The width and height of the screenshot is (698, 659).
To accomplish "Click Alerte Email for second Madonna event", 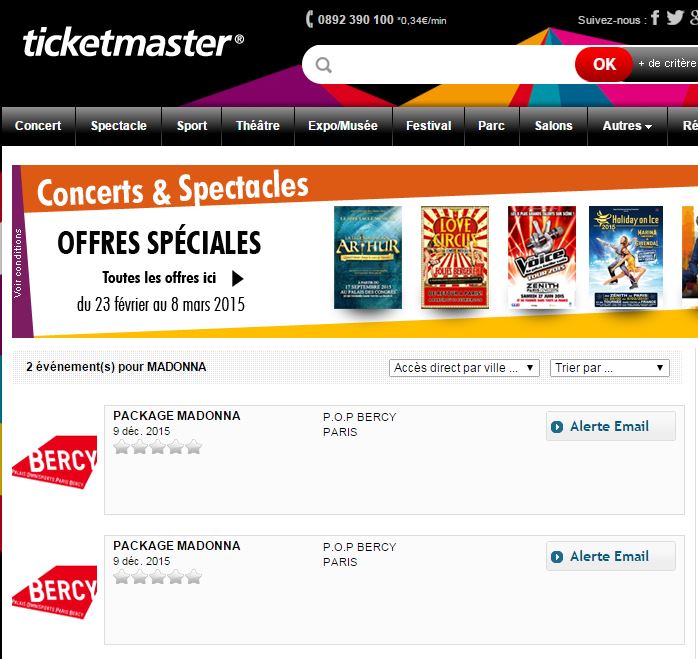I will click(610, 556).
